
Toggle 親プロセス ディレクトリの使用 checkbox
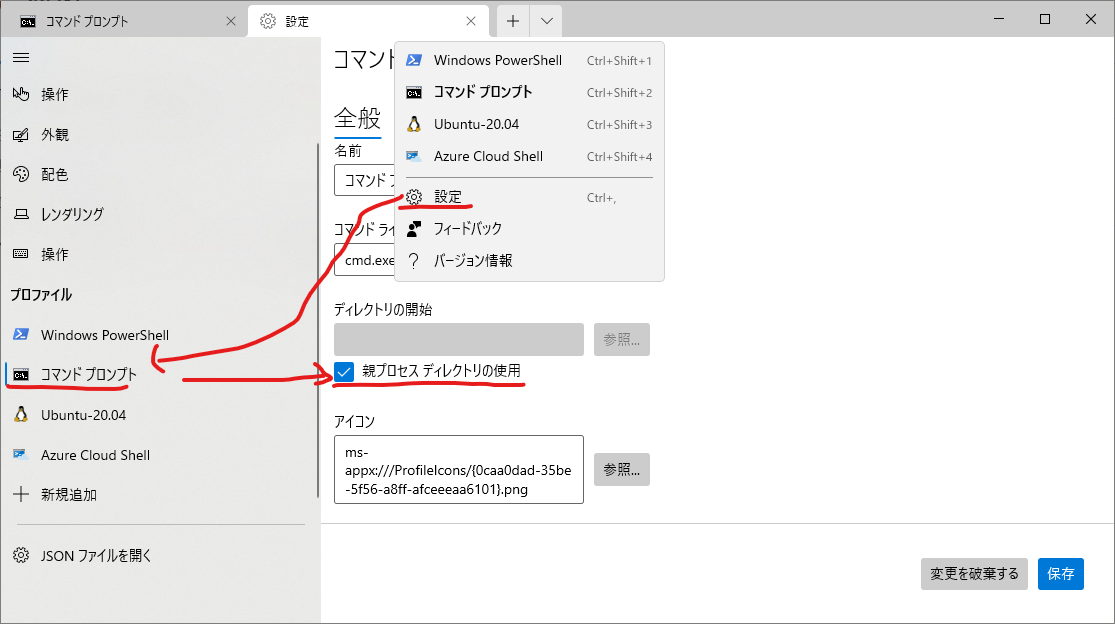pyautogui.click(x=344, y=372)
